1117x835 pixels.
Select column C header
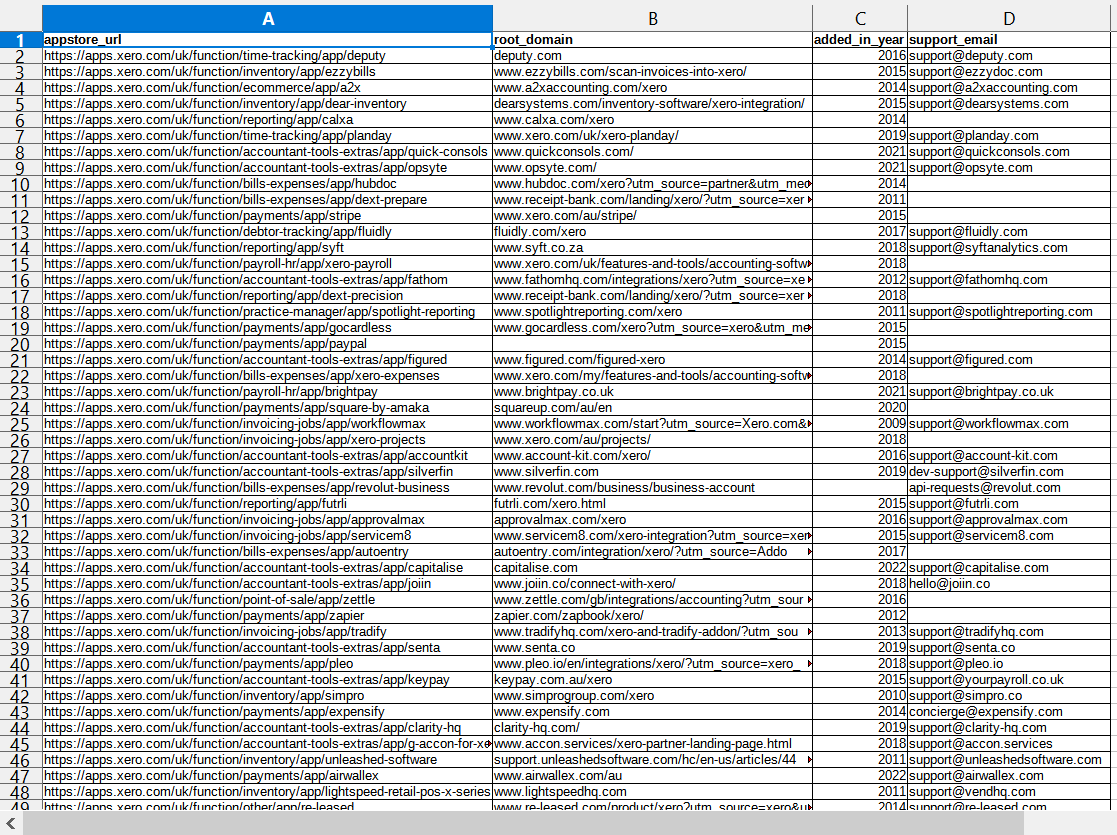(860, 18)
